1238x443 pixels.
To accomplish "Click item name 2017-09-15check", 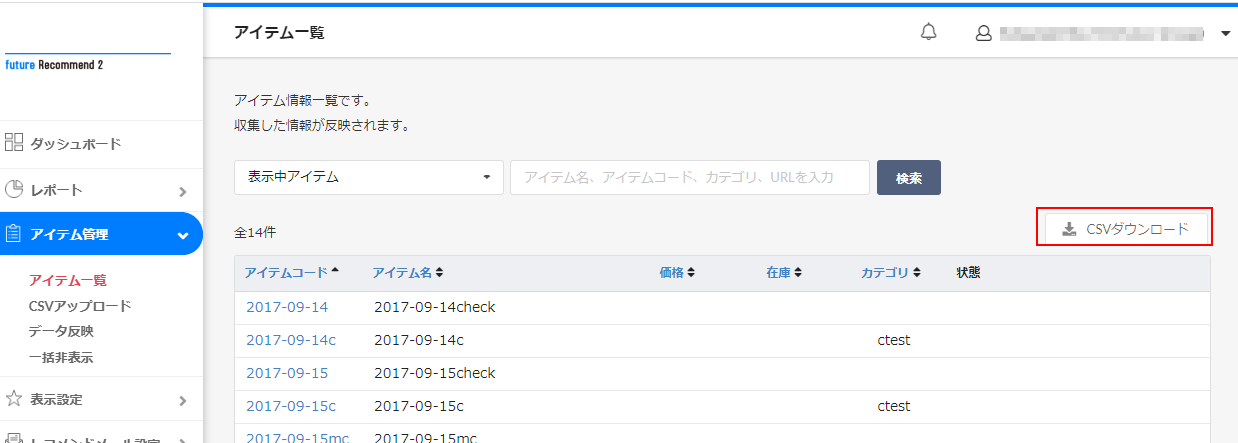I will click(x=435, y=373).
